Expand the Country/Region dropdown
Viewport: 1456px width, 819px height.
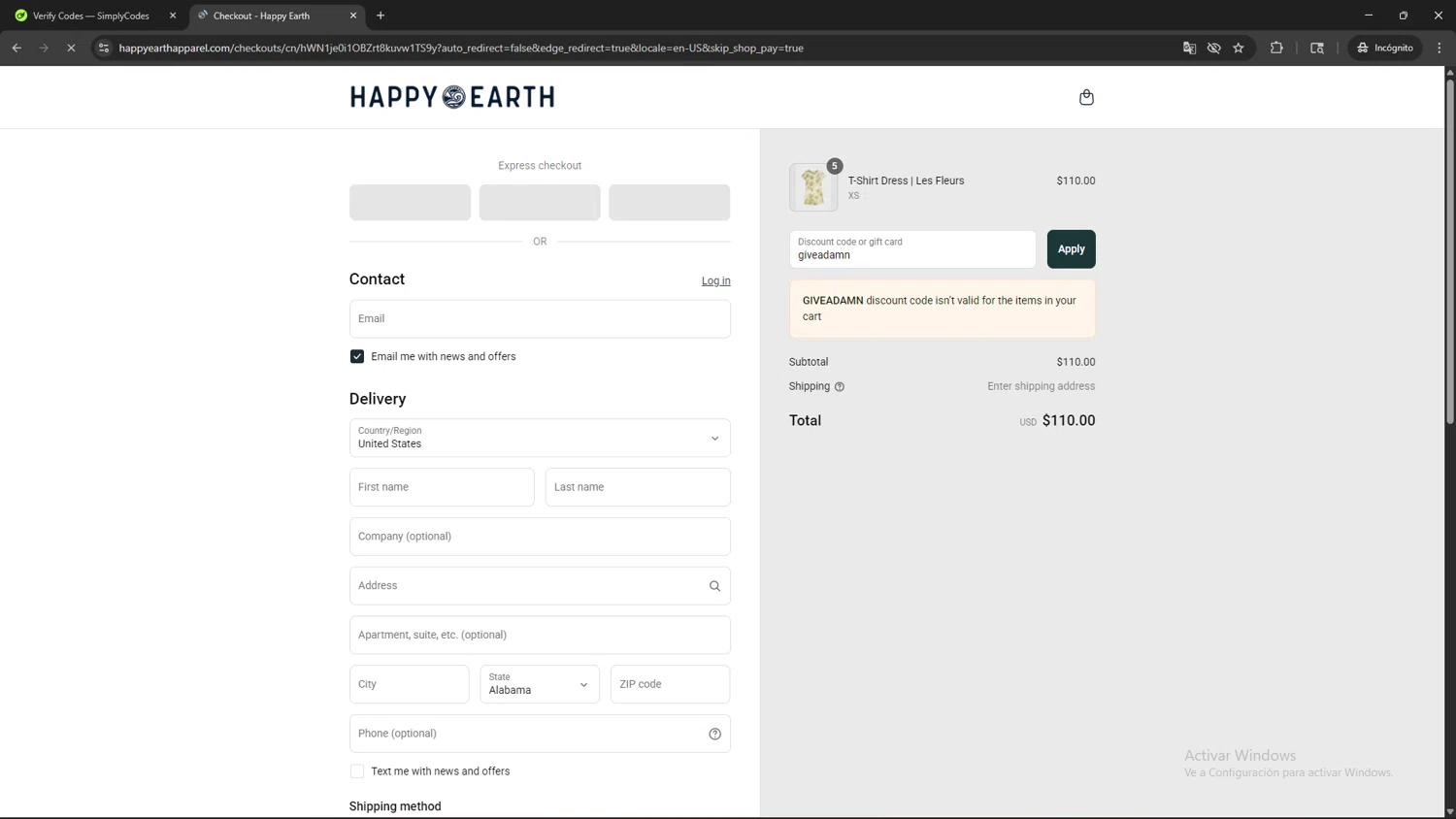(540, 439)
